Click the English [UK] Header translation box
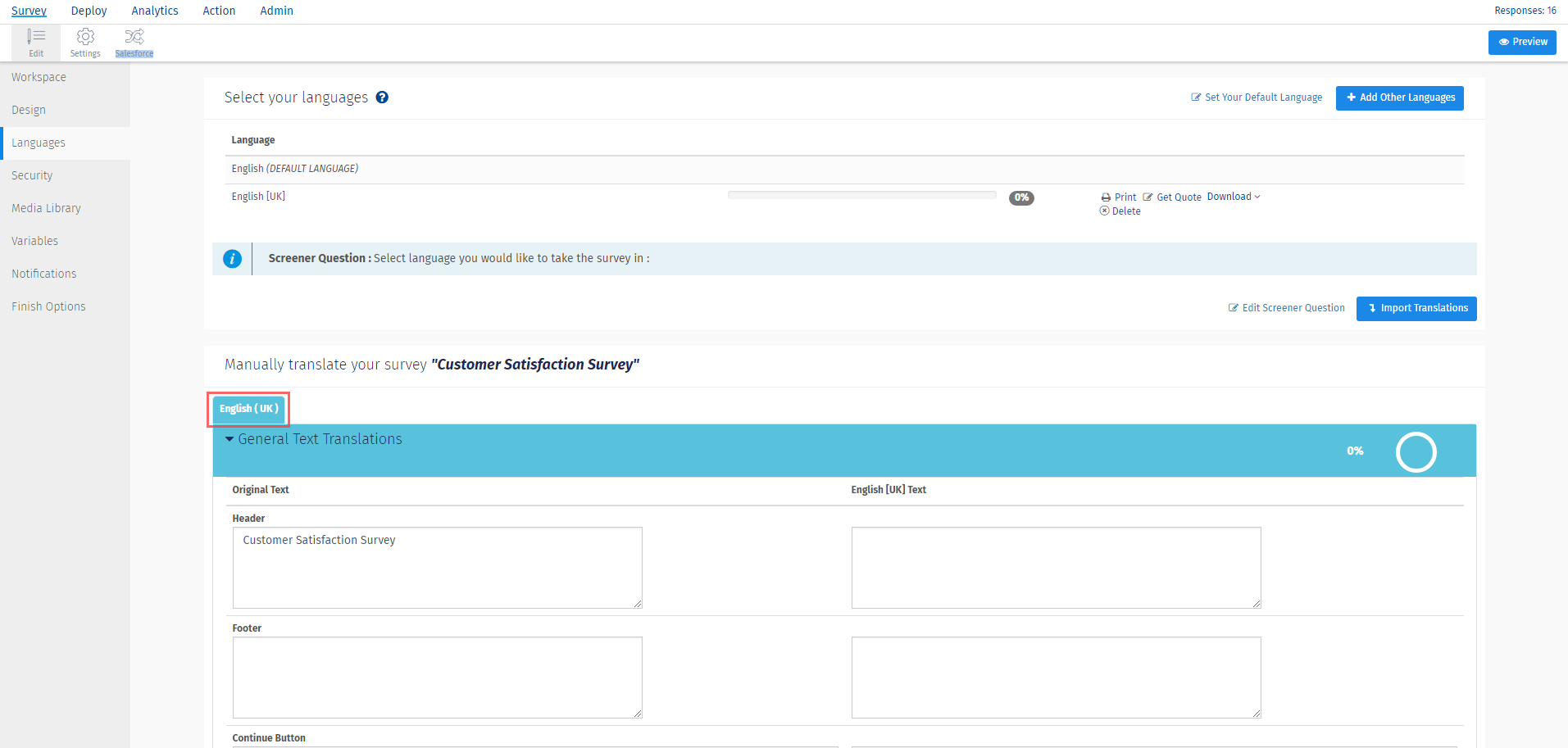The image size is (1568, 748). [x=1057, y=568]
